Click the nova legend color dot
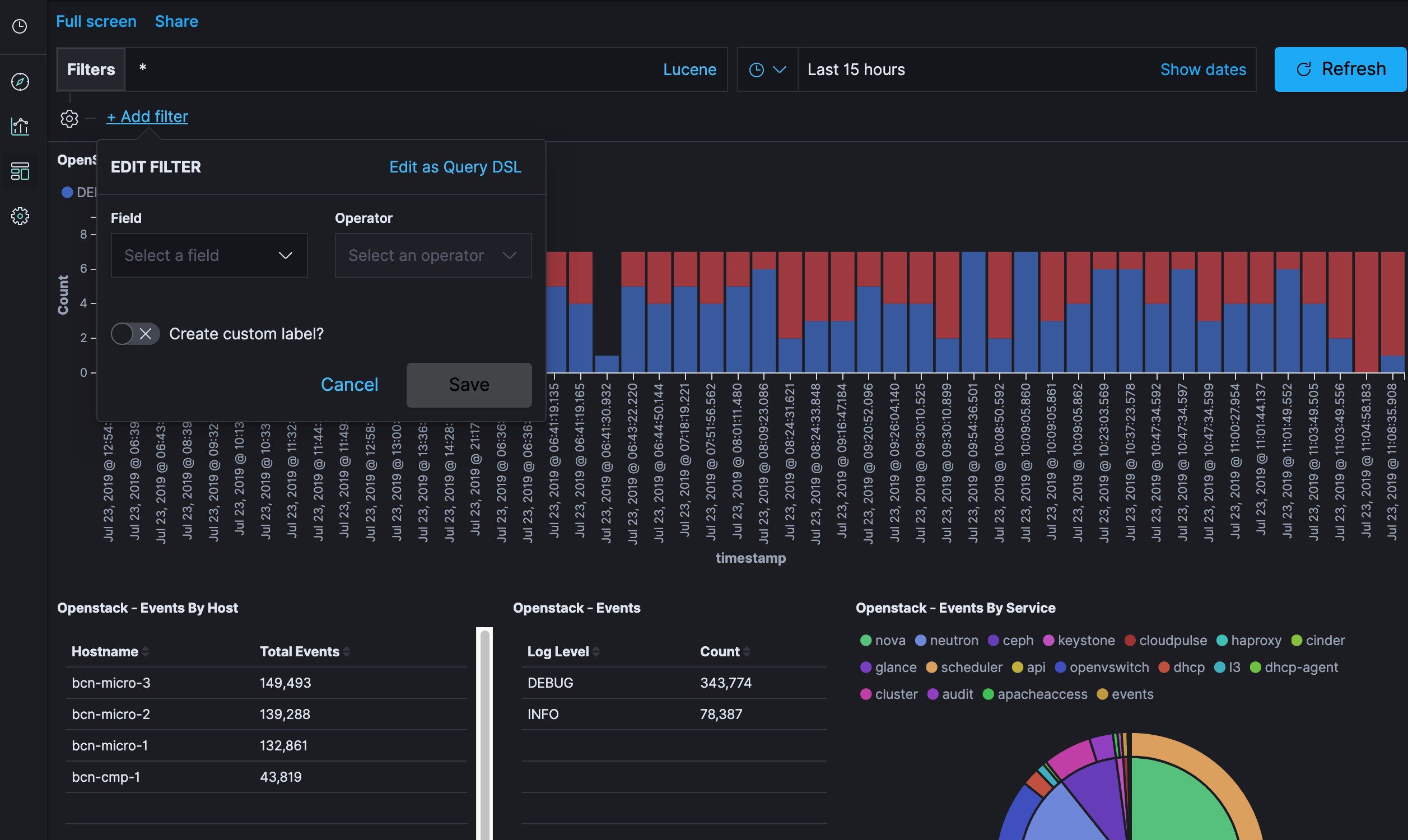Screen dimensions: 1408x840 click(866, 640)
